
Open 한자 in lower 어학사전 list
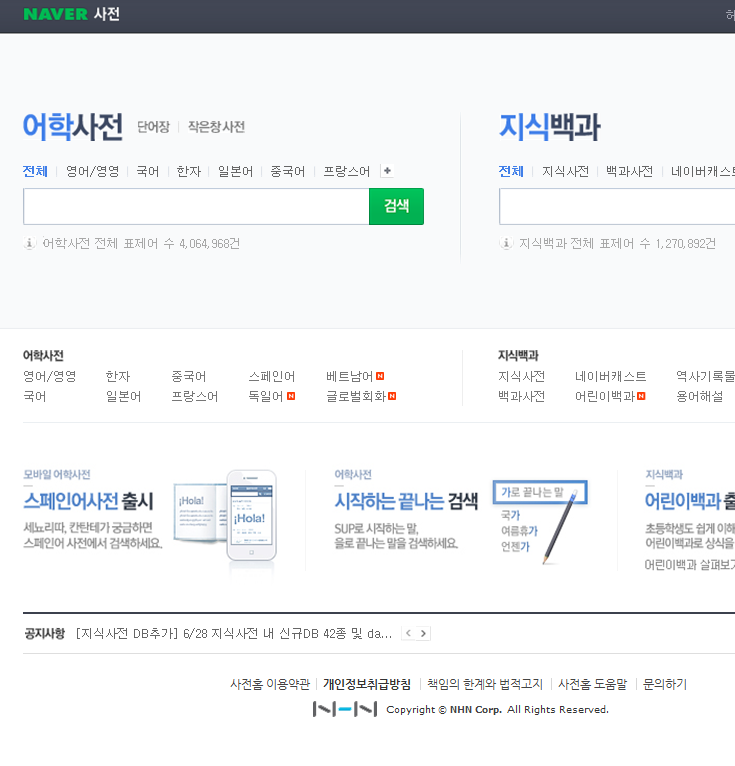point(118,377)
